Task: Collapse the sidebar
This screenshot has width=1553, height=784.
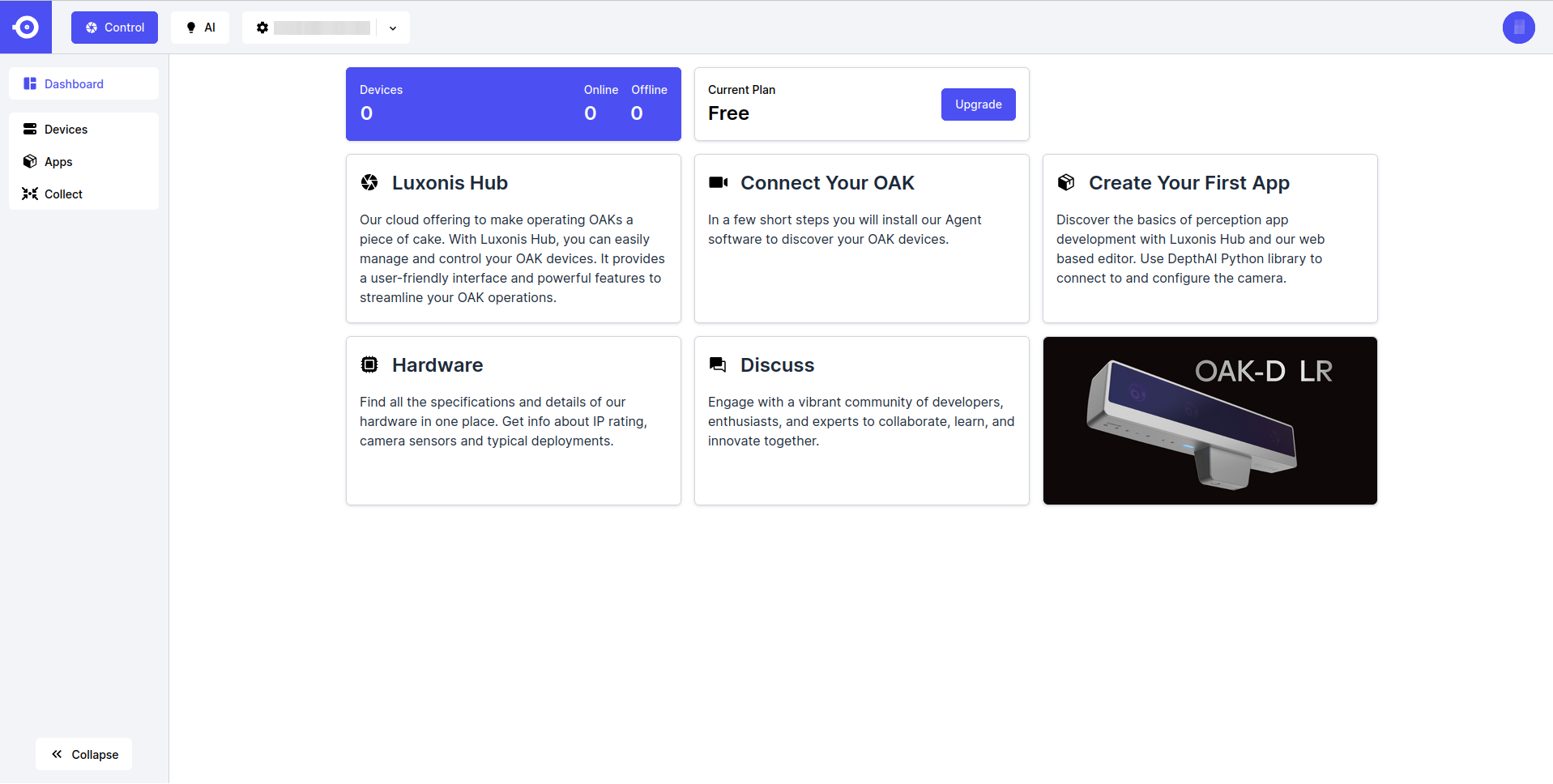Action: (83, 754)
